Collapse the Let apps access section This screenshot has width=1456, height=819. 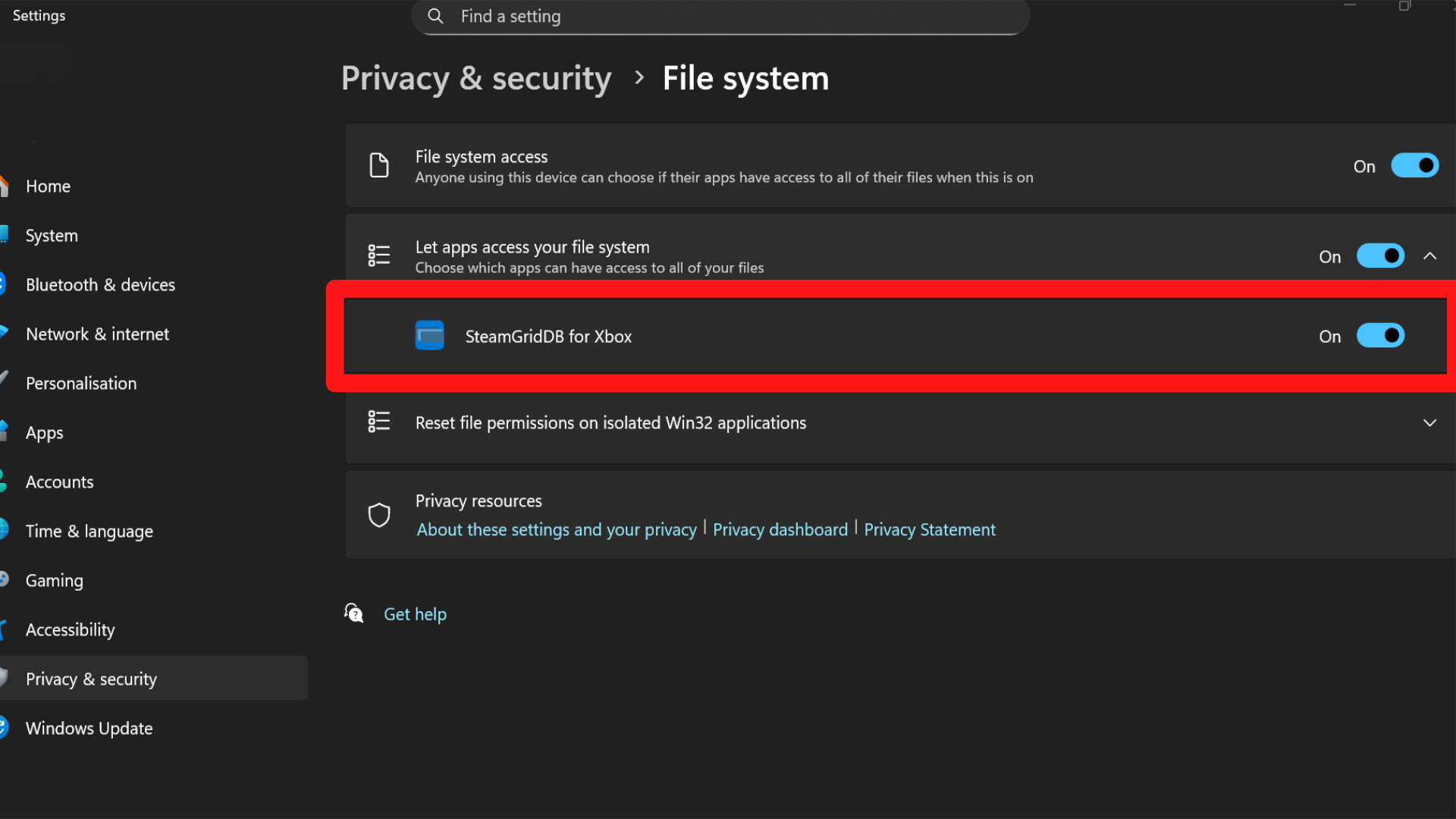coord(1431,256)
